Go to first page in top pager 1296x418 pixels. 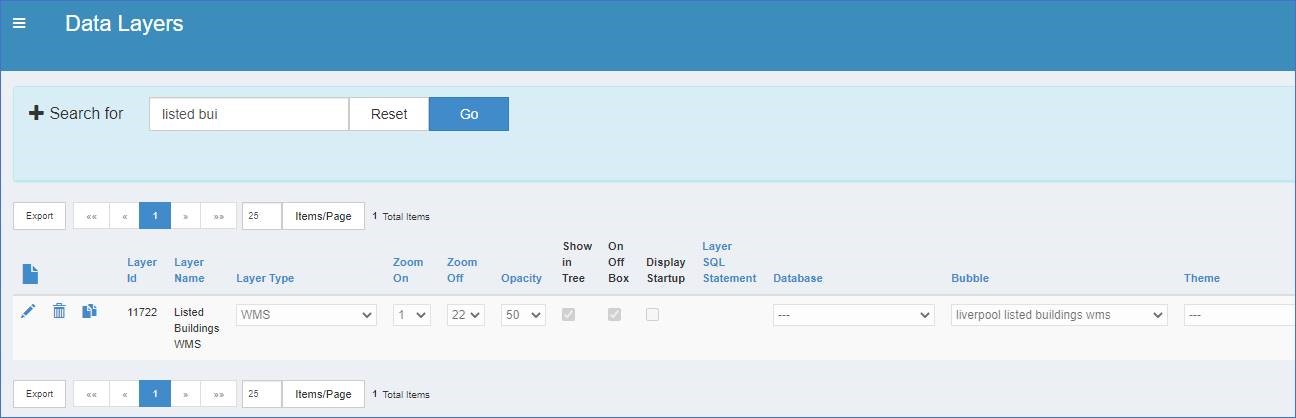(x=91, y=216)
